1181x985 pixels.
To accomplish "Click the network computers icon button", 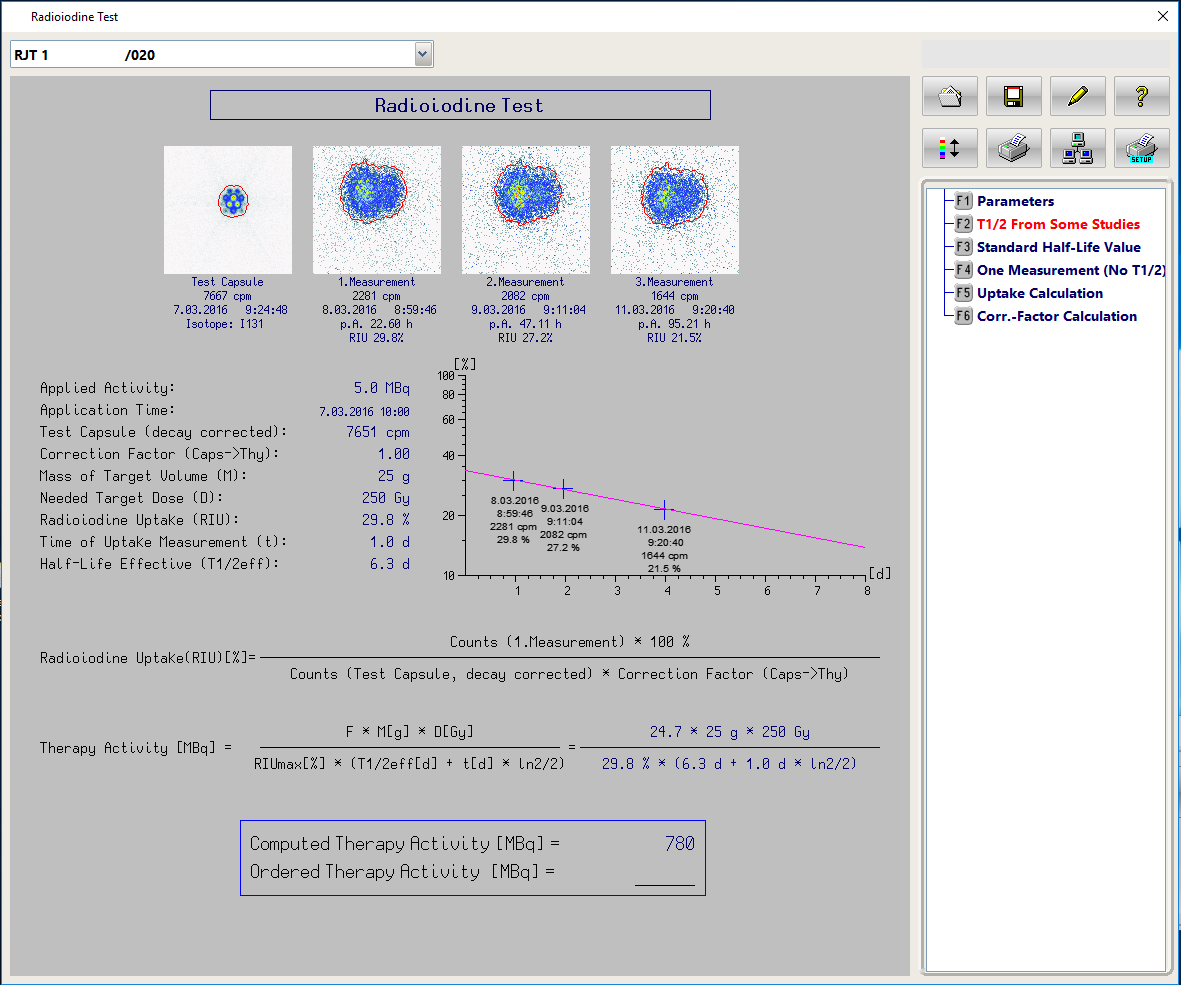I will 1077,148.
